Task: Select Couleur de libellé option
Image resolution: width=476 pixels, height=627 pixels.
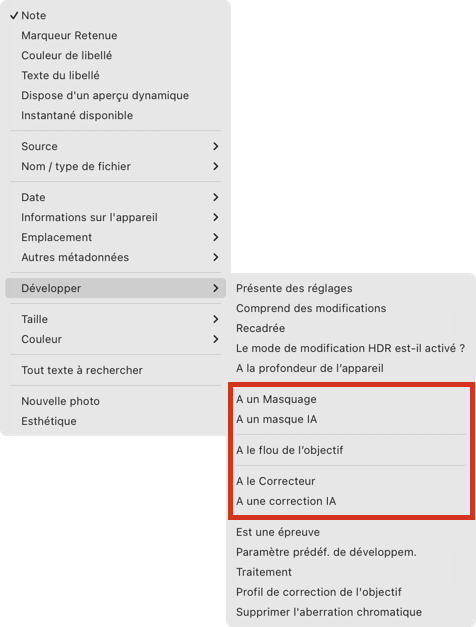Action: (x=115, y=56)
